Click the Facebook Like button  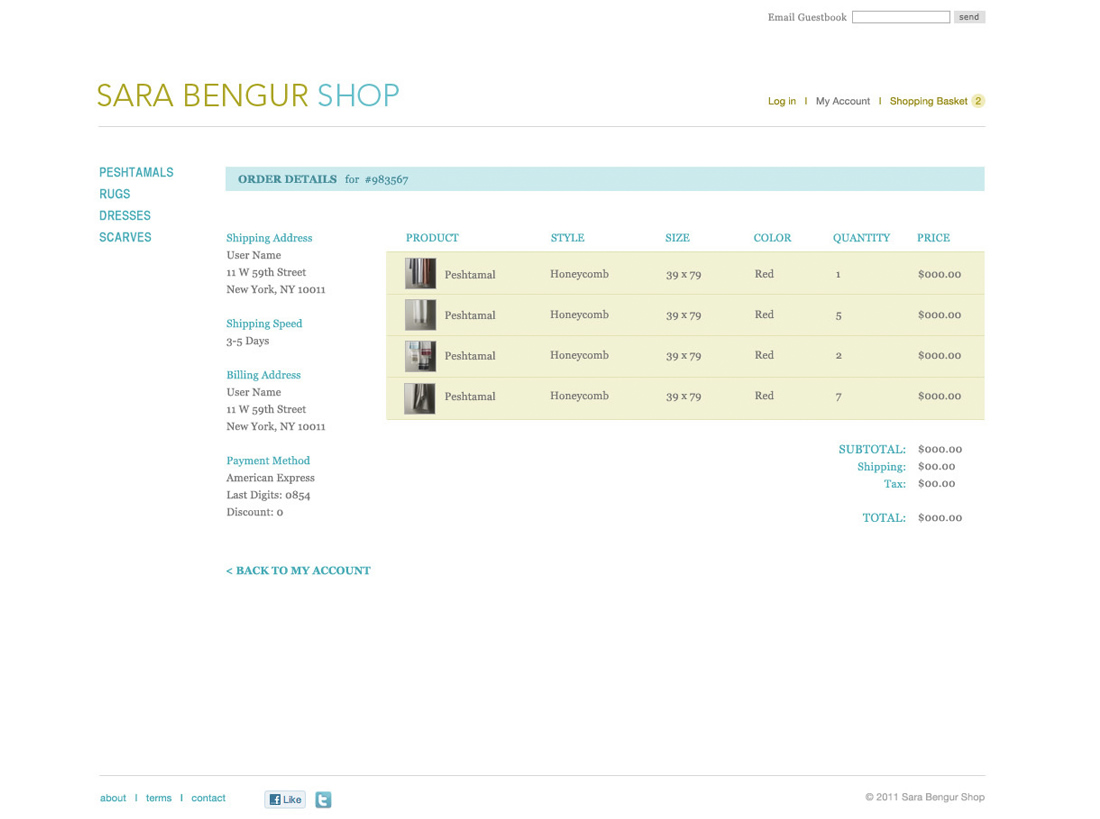(285, 799)
